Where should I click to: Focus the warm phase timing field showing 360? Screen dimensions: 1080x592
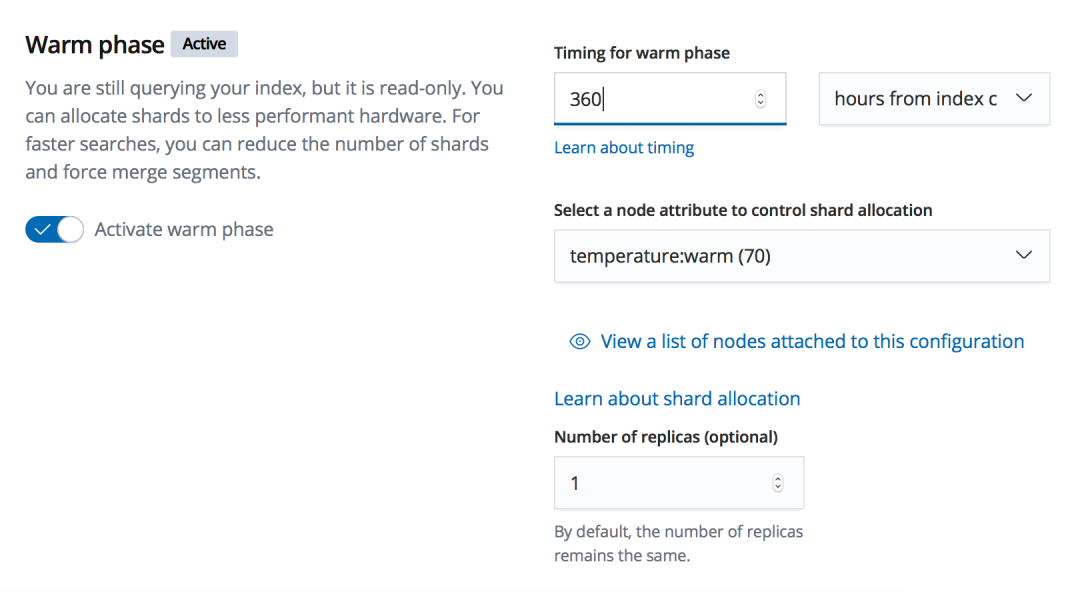point(650,99)
